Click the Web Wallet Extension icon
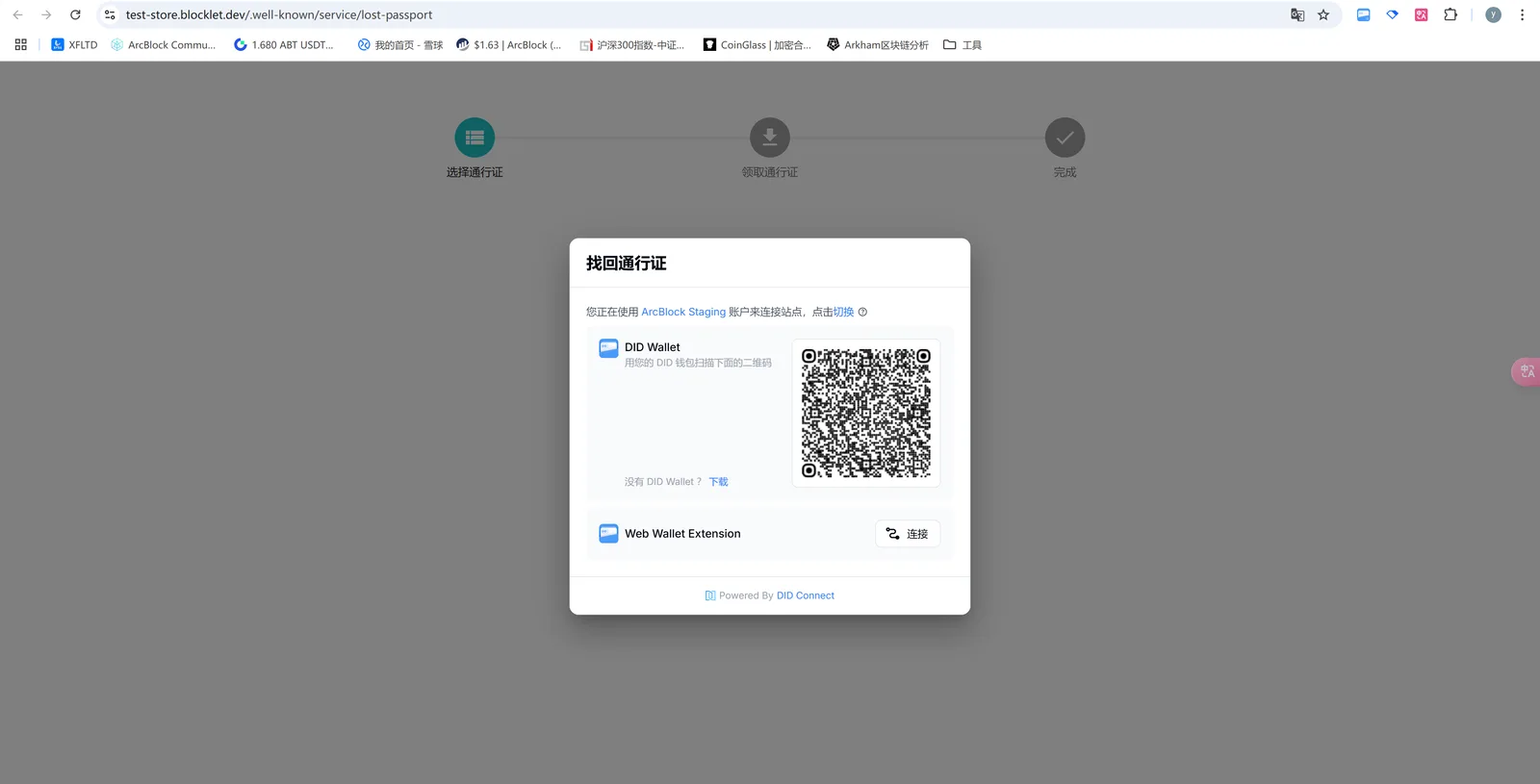This screenshot has height=784, width=1540. tap(608, 533)
